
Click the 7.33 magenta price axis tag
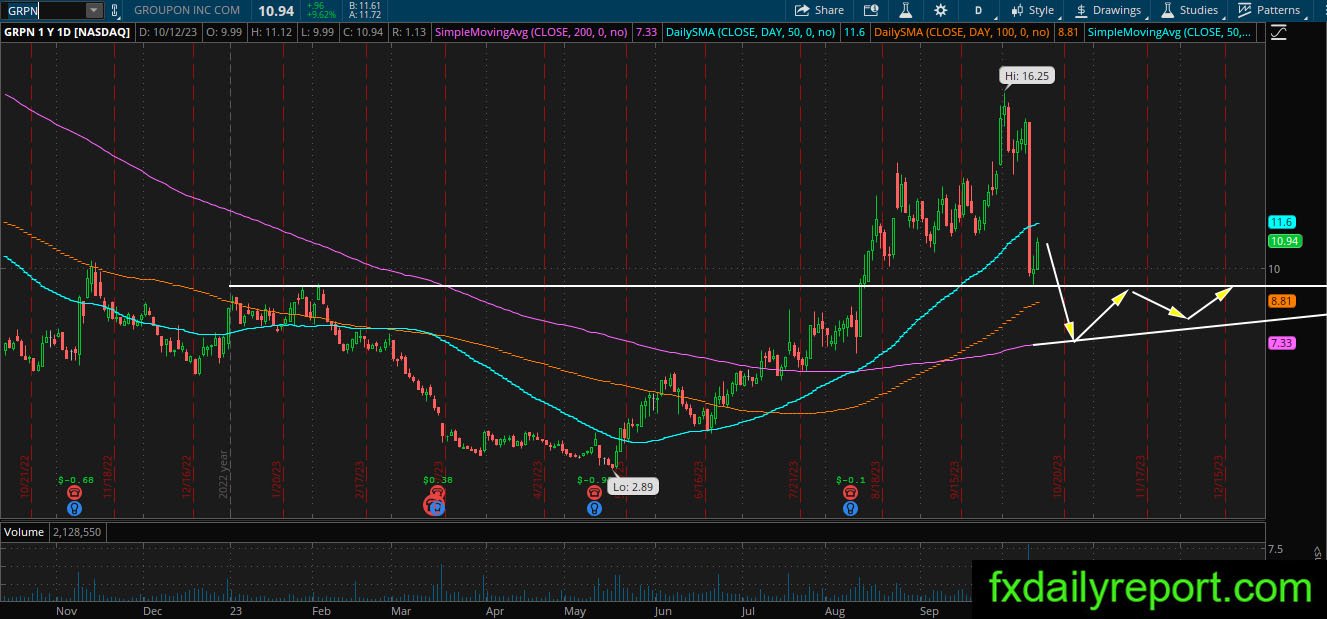[1282, 342]
